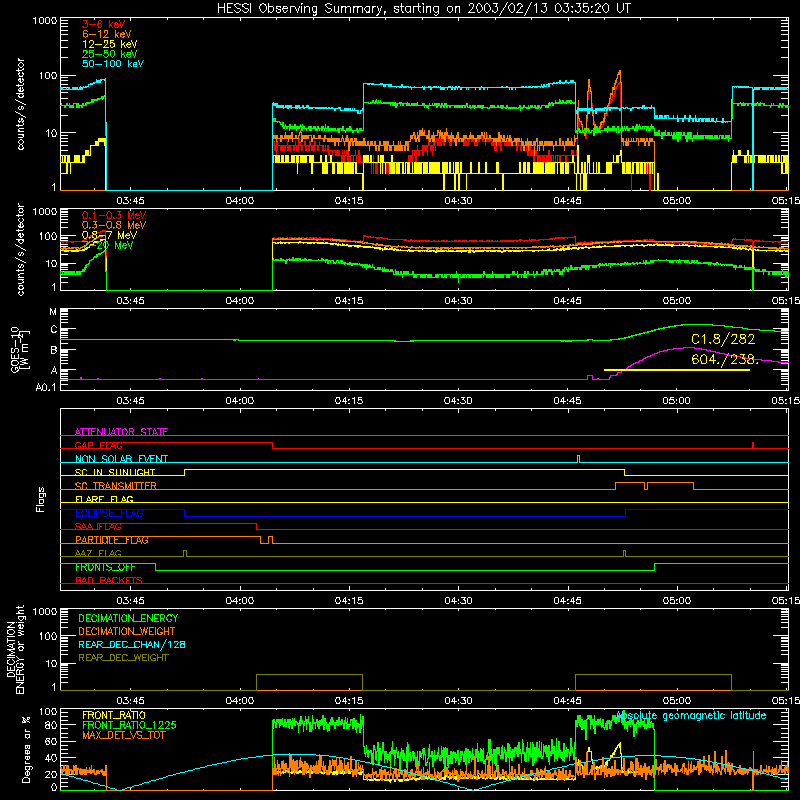Select the FLARE_FLAG label
The height and width of the screenshot is (800, 800).
click(x=104, y=499)
